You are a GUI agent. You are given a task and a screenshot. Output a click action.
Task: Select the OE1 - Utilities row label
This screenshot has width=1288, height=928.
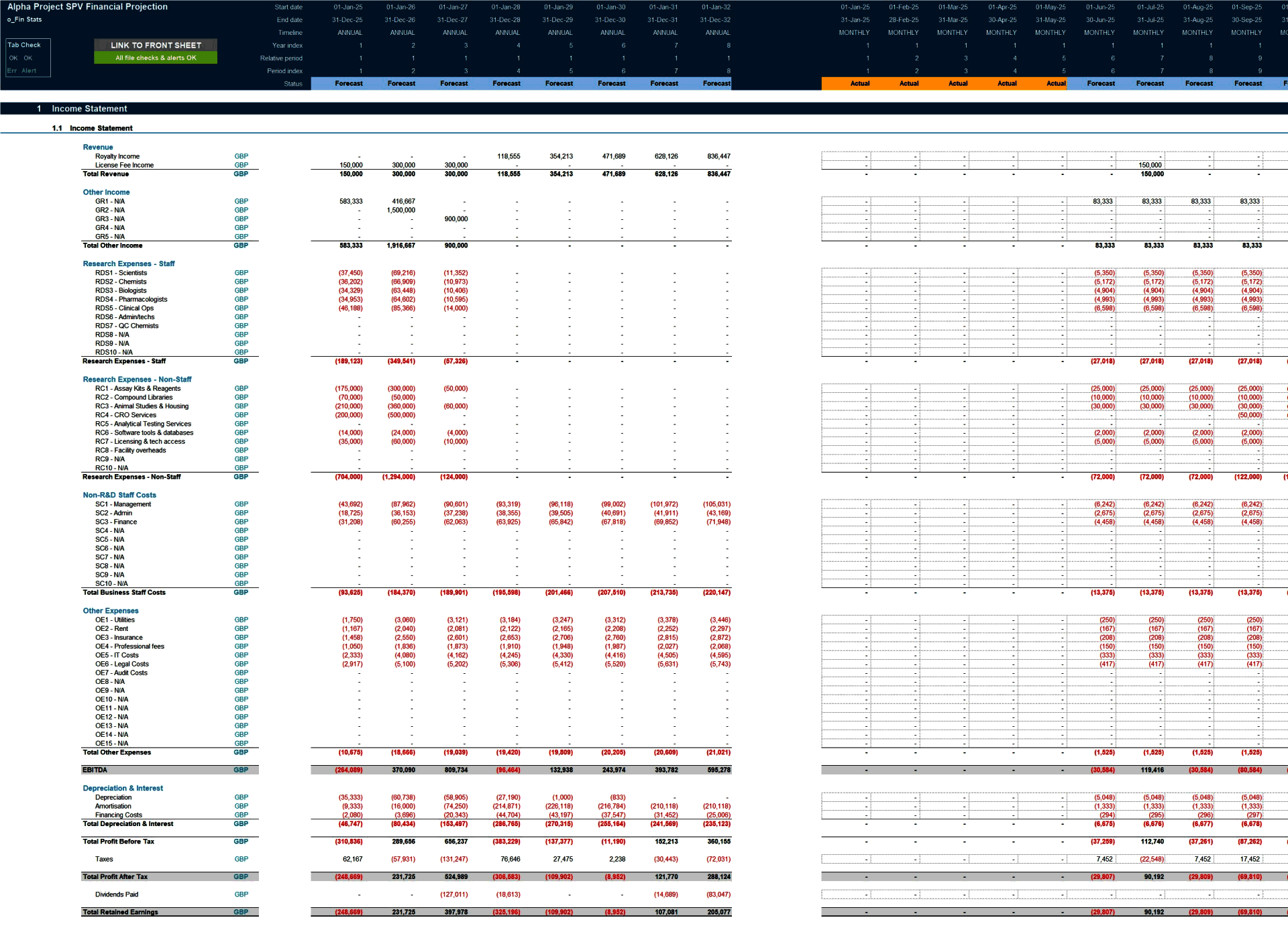click(115, 620)
